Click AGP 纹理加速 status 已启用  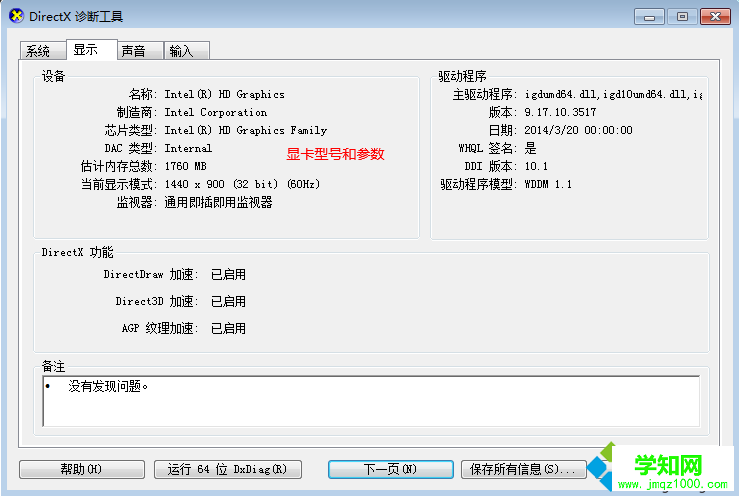coord(228,328)
